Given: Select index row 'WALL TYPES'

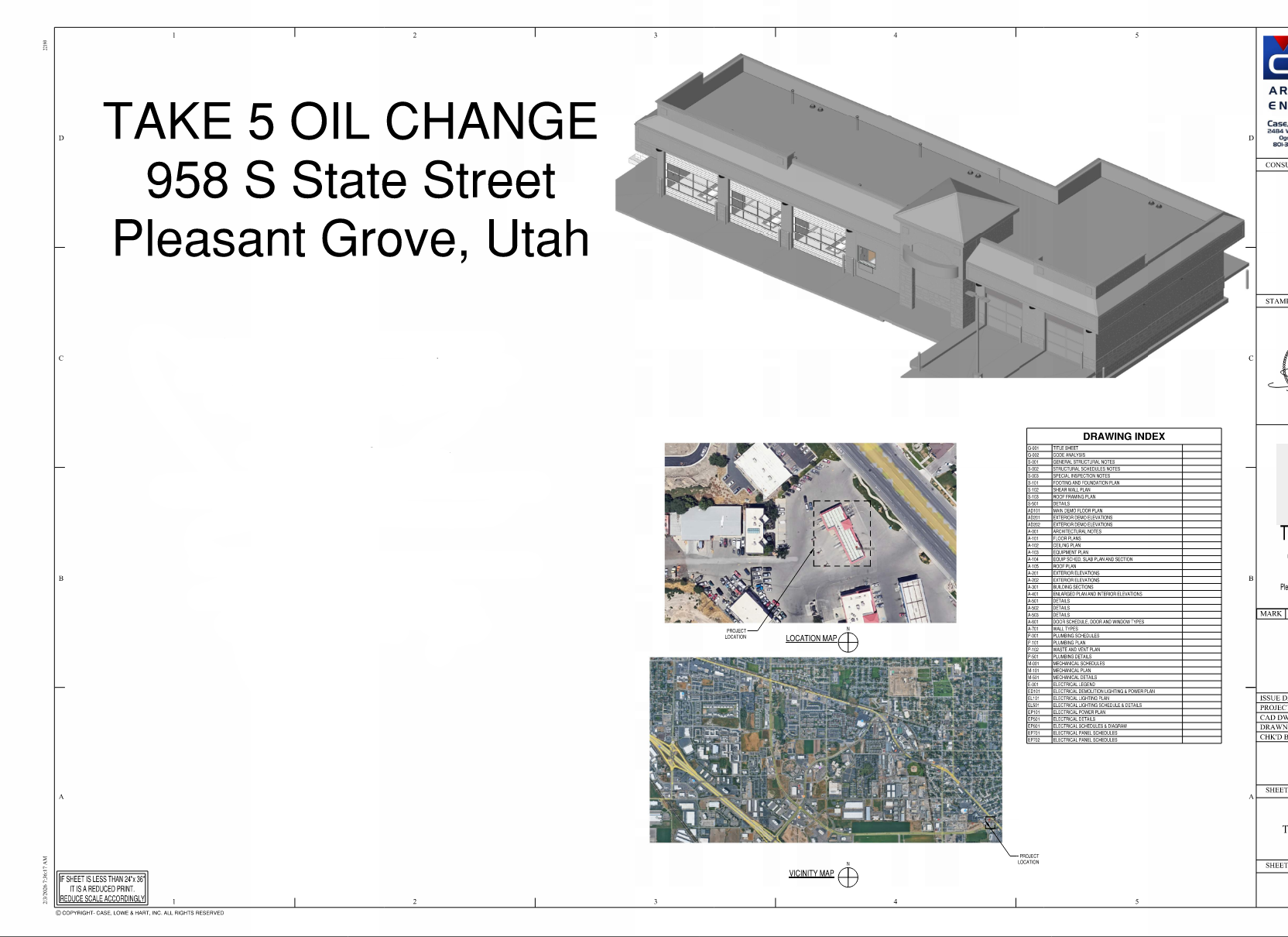Looking at the screenshot, I should (1124, 629).
